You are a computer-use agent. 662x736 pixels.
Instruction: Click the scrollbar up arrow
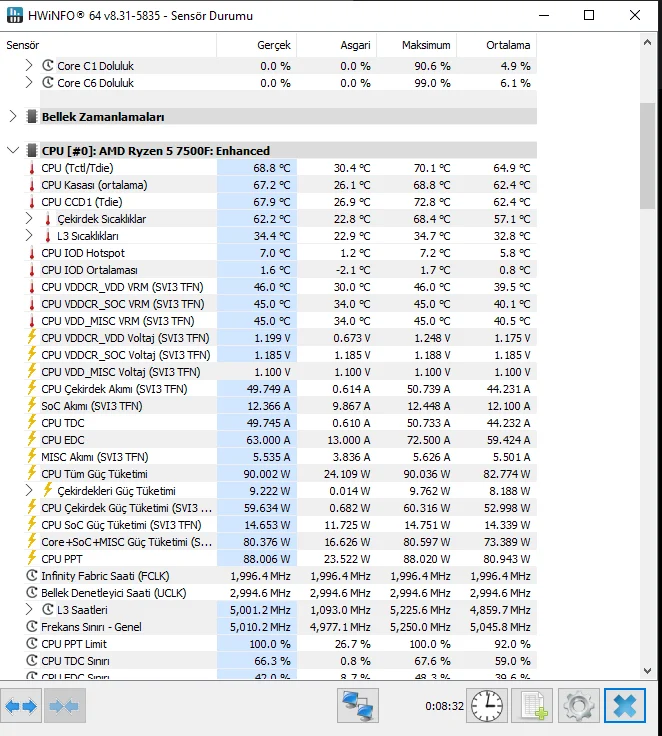click(x=647, y=43)
